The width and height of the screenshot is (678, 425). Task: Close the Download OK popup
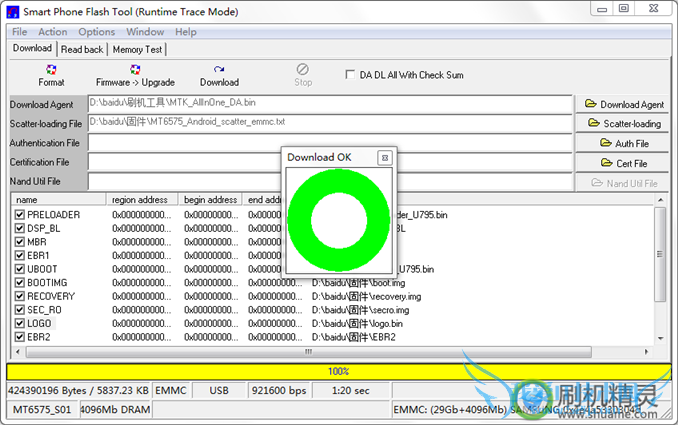[x=384, y=158]
